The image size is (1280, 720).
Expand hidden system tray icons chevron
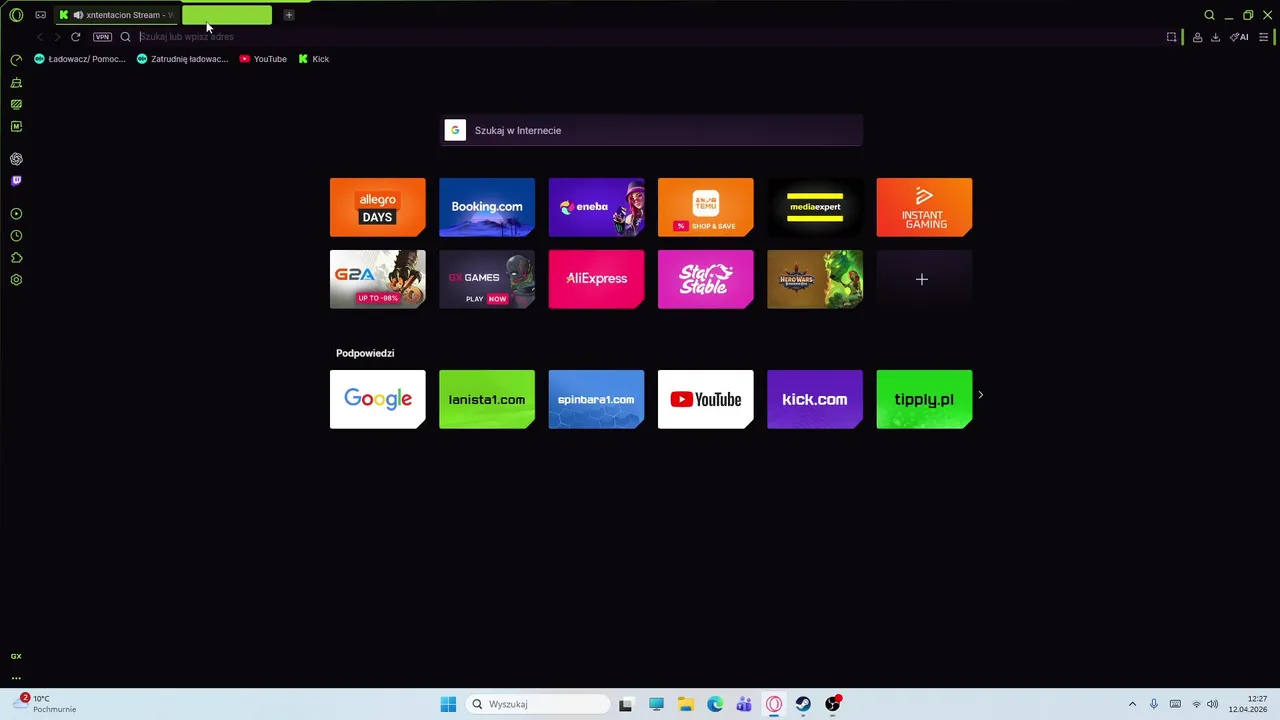(x=1132, y=704)
